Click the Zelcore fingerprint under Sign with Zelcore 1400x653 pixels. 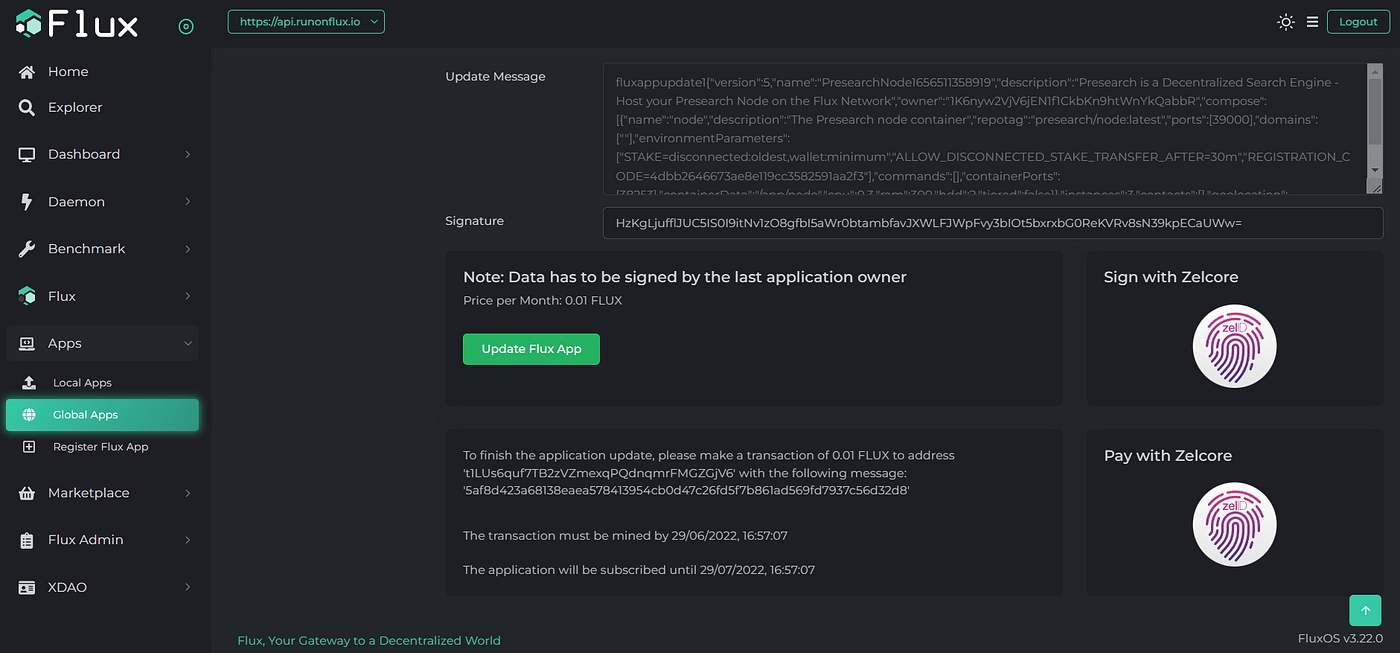pyautogui.click(x=1234, y=346)
